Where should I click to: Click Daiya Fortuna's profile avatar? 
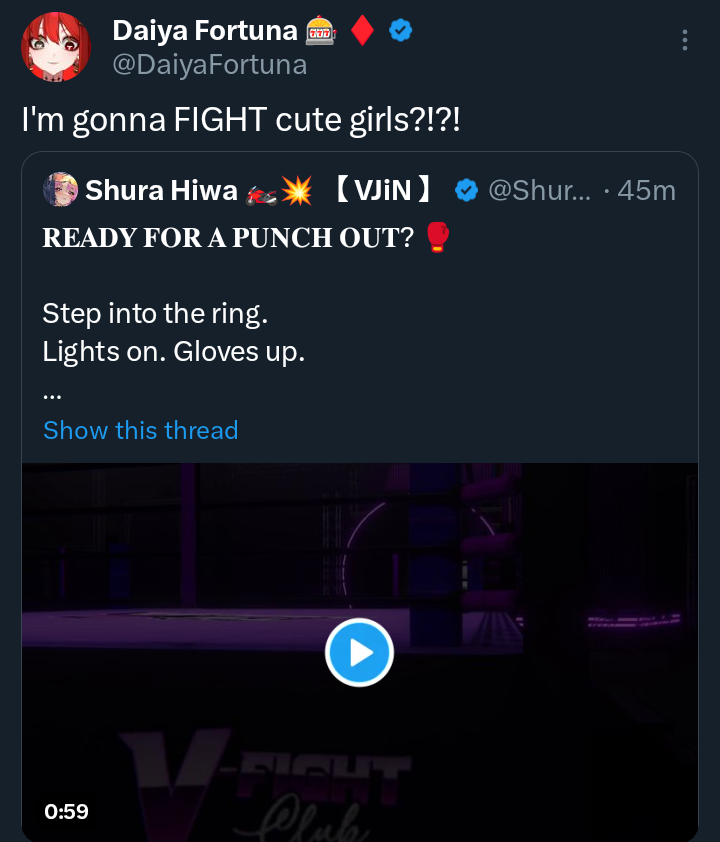(x=56, y=48)
